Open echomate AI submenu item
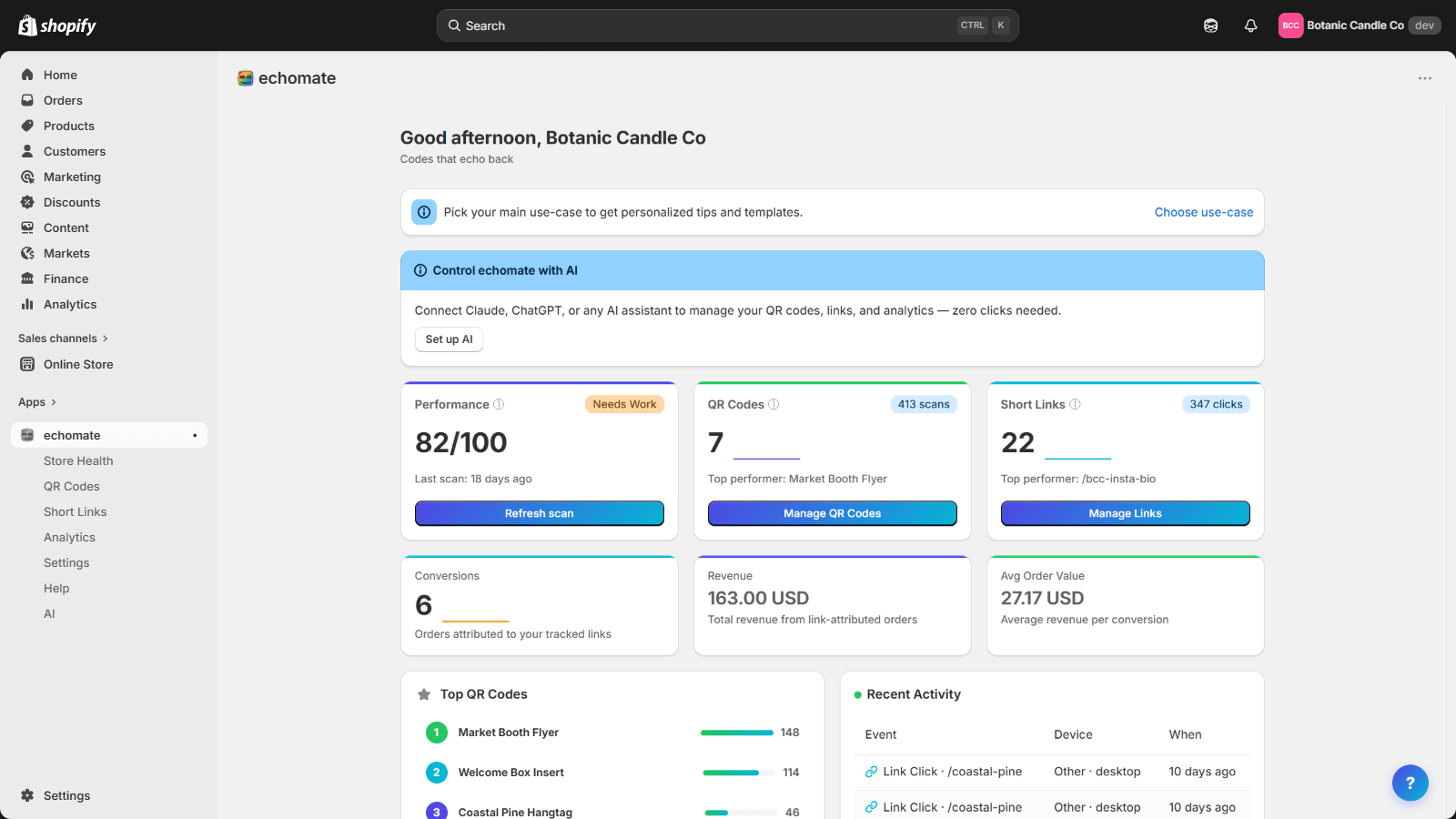This screenshot has height=819, width=1456. [x=49, y=613]
